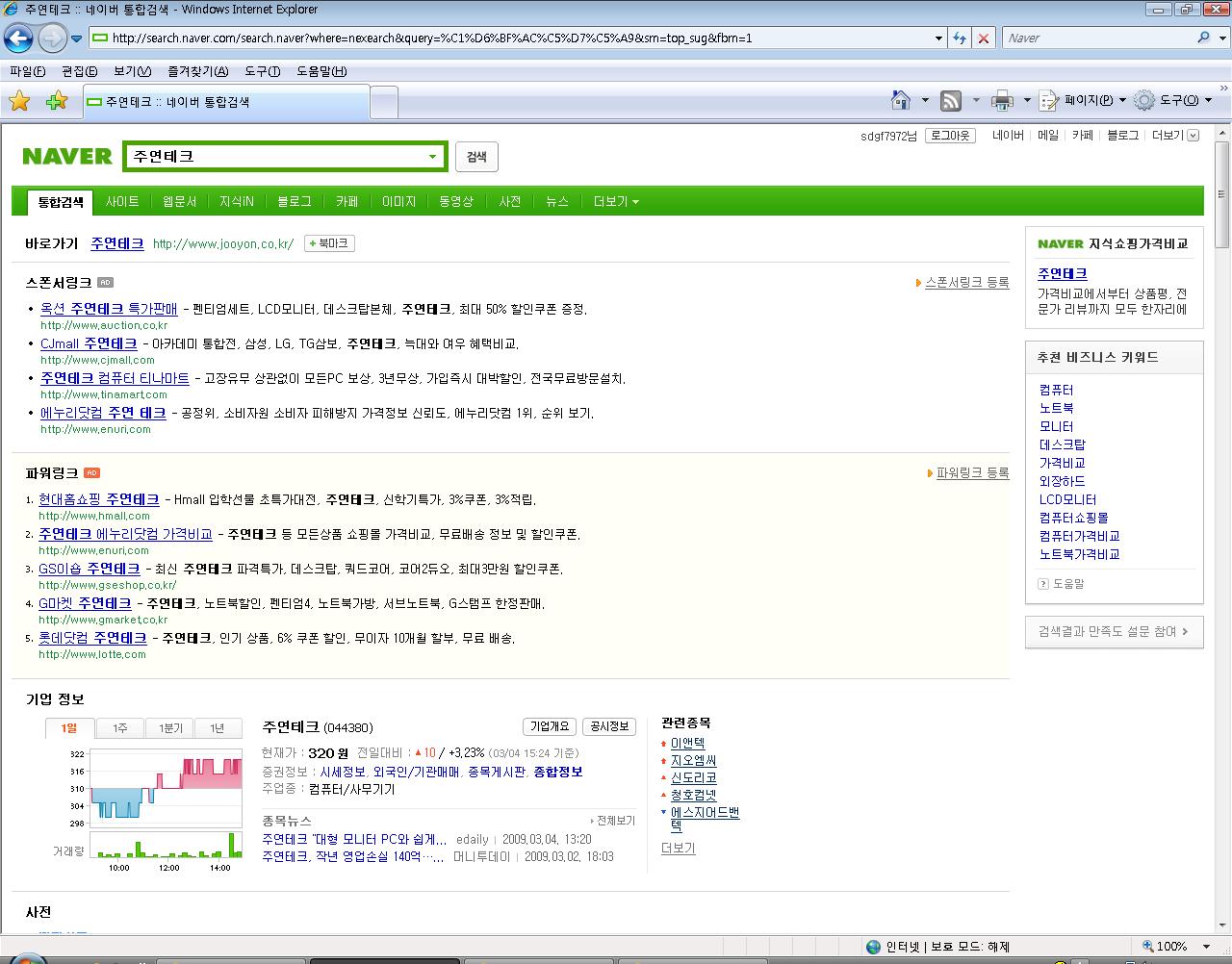Image resolution: width=1232 pixels, height=964 pixels.
Task: Select the 이미지 tab
Action: 398,201
